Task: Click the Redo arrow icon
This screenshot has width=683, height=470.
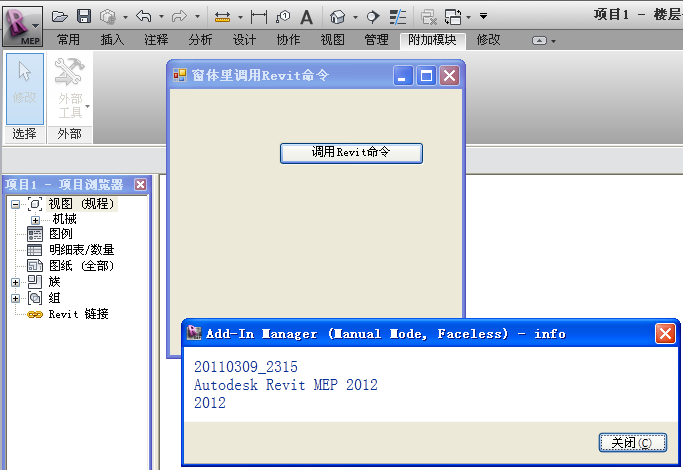Action: coord(179,17)
